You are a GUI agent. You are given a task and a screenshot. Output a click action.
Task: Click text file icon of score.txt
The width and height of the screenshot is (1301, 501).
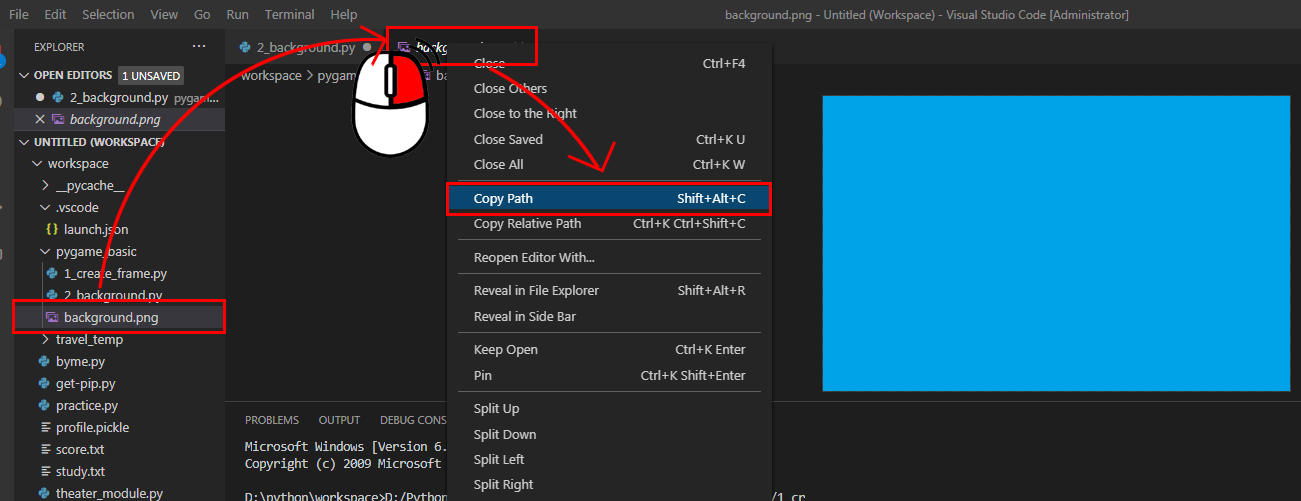pos(44,449)
